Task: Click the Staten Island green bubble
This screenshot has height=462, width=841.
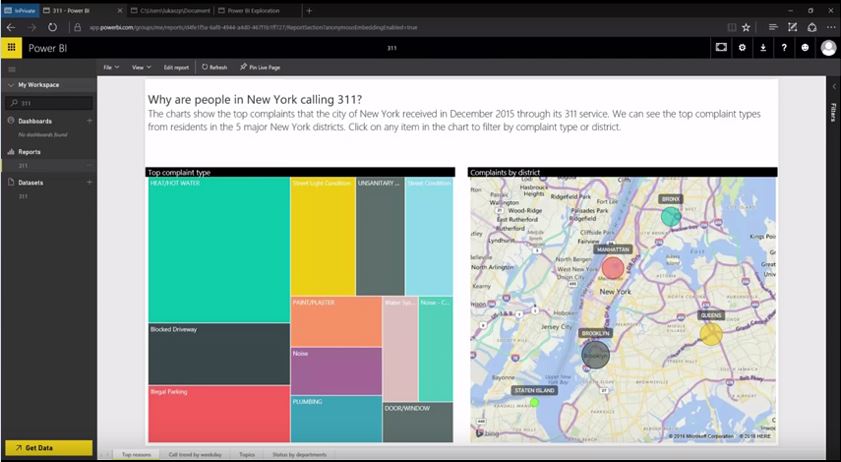Action: pyautogui.click(x=534, y=402)
